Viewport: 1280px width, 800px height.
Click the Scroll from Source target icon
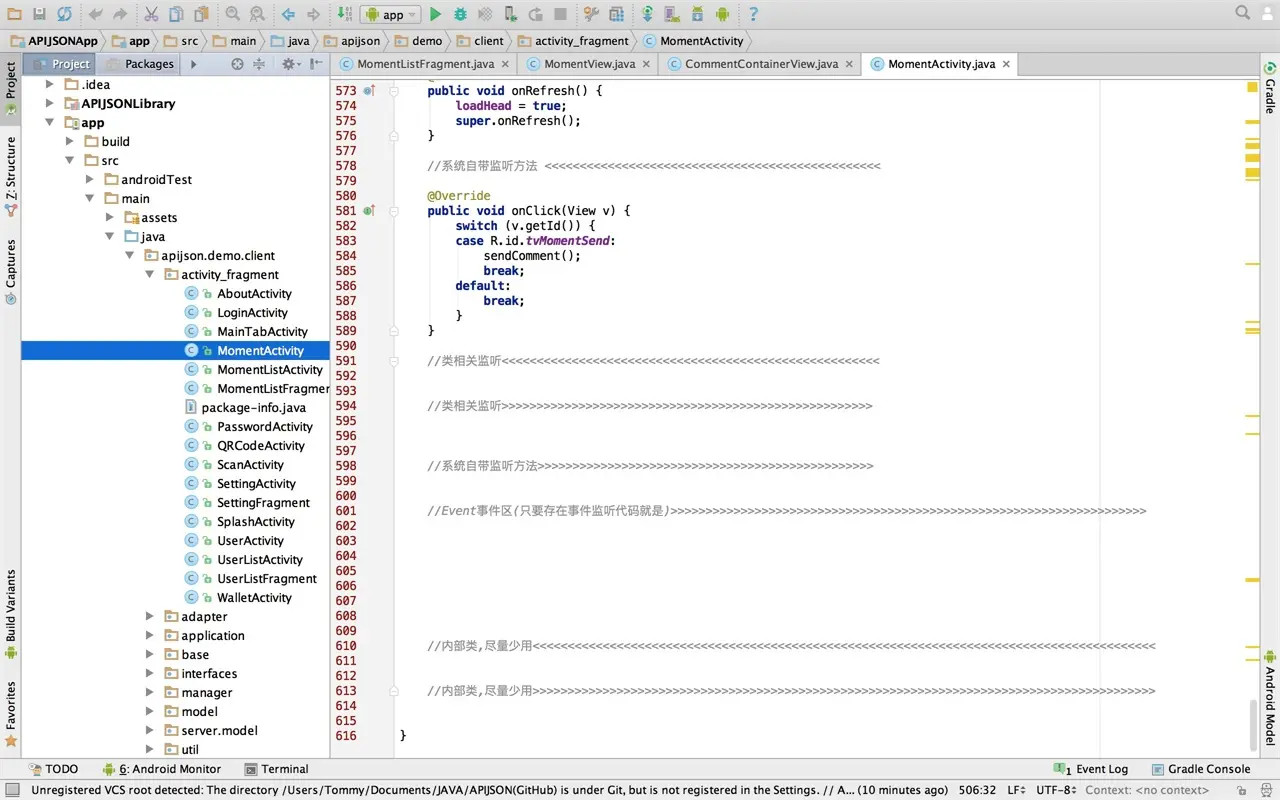[x=237, y=64]
